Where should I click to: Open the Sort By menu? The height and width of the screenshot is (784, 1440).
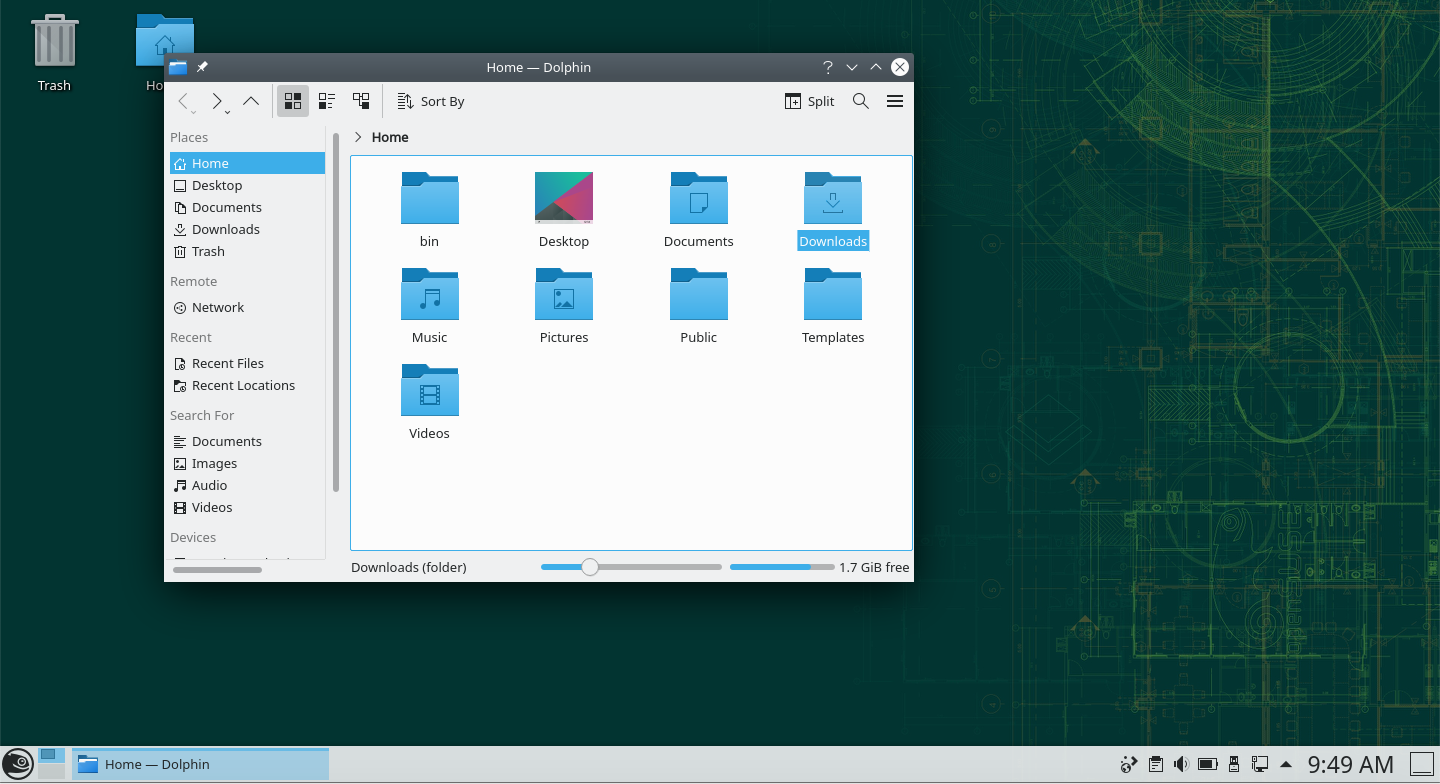[x=430, y=100]
